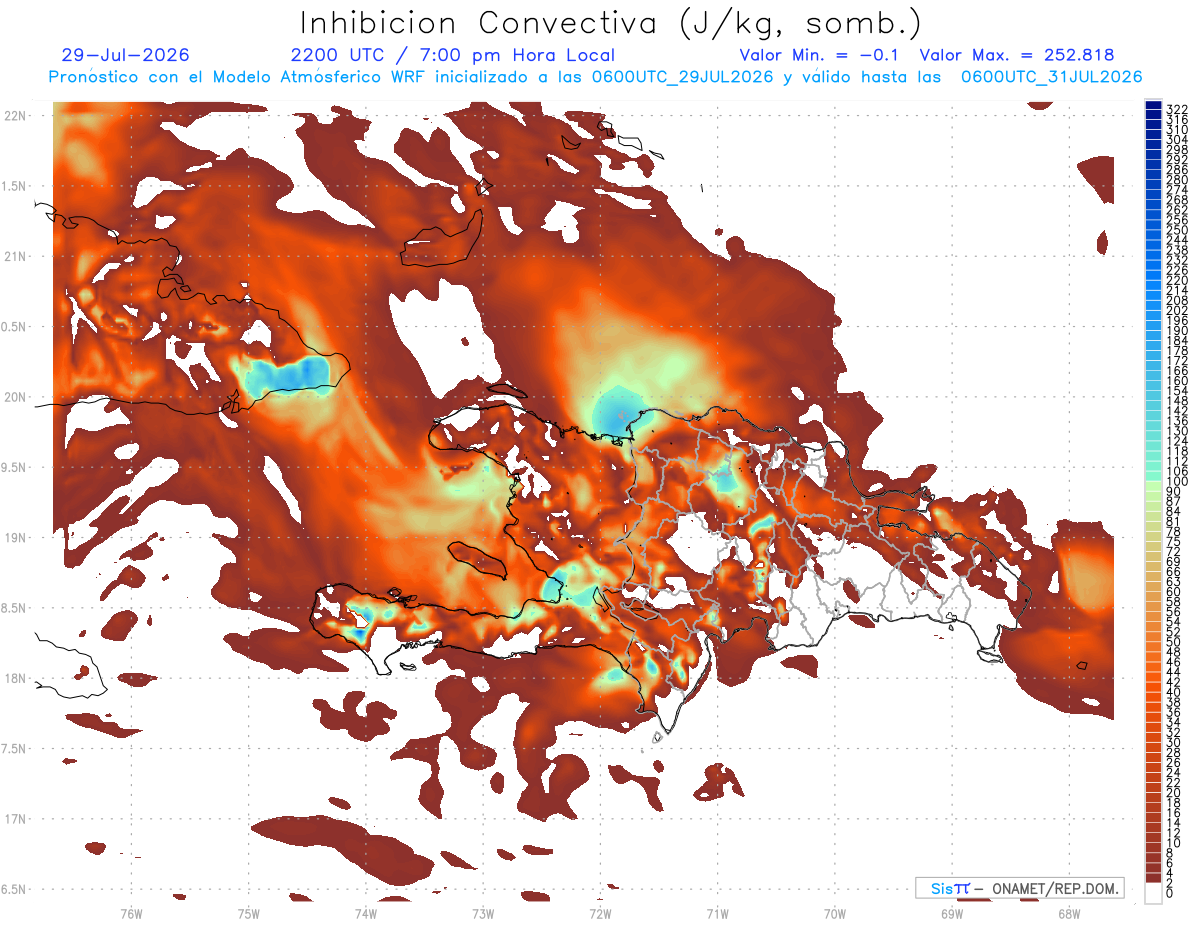Screen dimensions: 1200x927
Task: Click the "Valor Max. = 252.818" text
Action: [x=1017, y=55]
